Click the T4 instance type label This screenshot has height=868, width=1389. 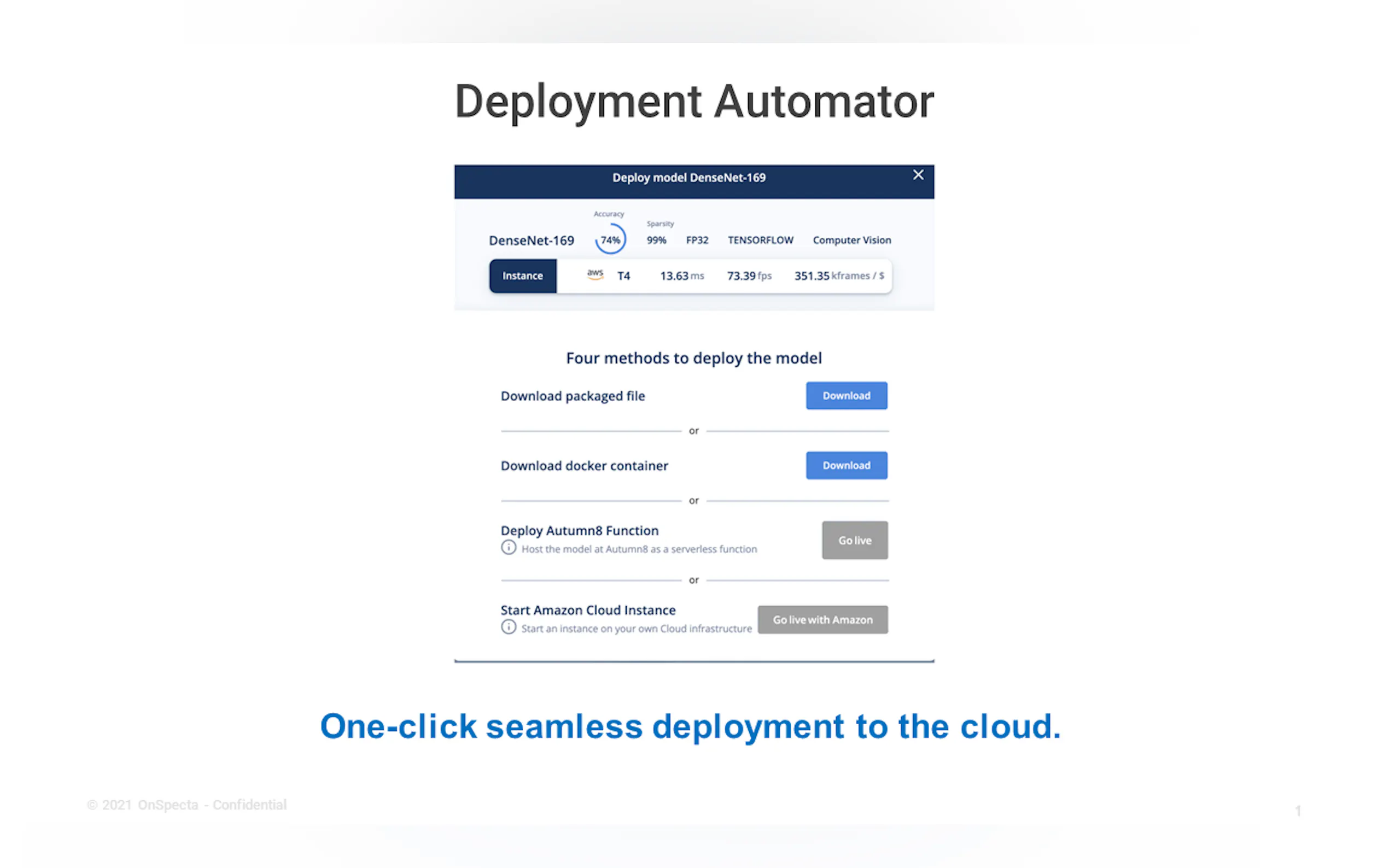tap(623, 276)
